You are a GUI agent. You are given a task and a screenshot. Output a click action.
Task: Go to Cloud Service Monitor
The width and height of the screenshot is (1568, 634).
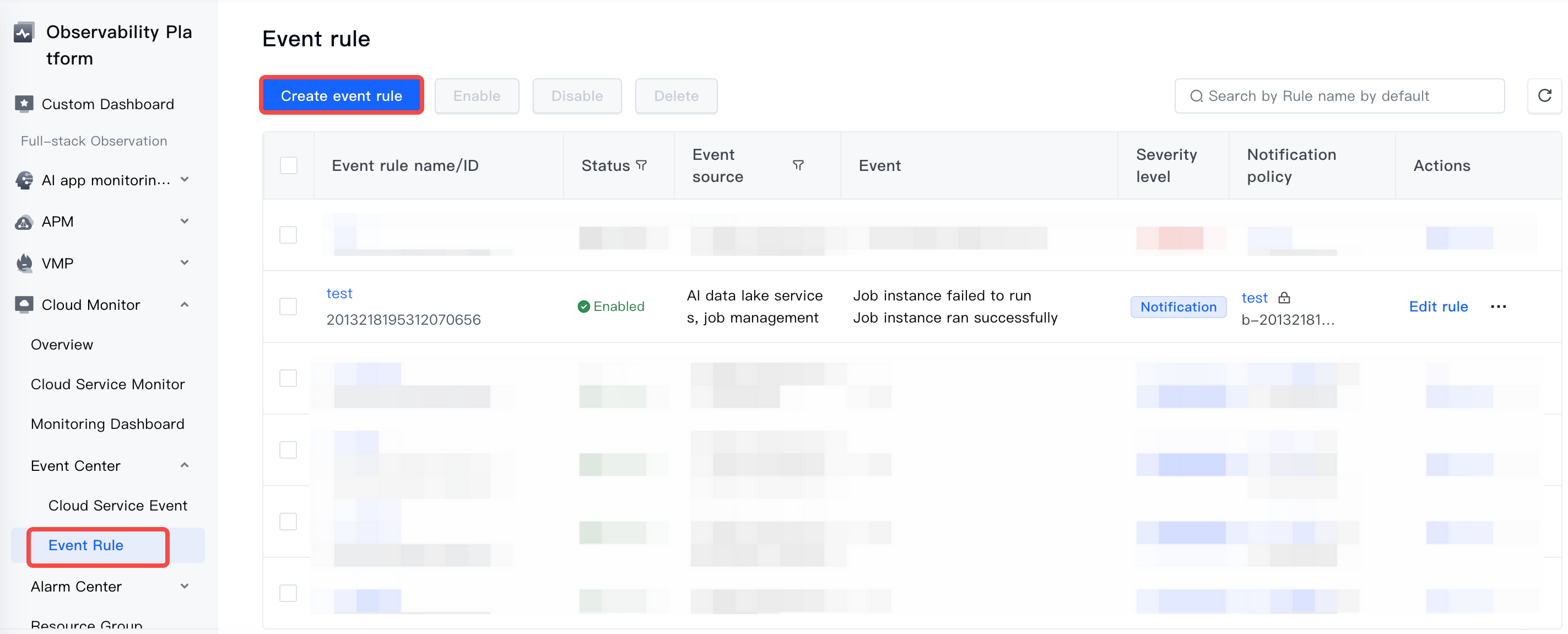(x=108, y=384)
